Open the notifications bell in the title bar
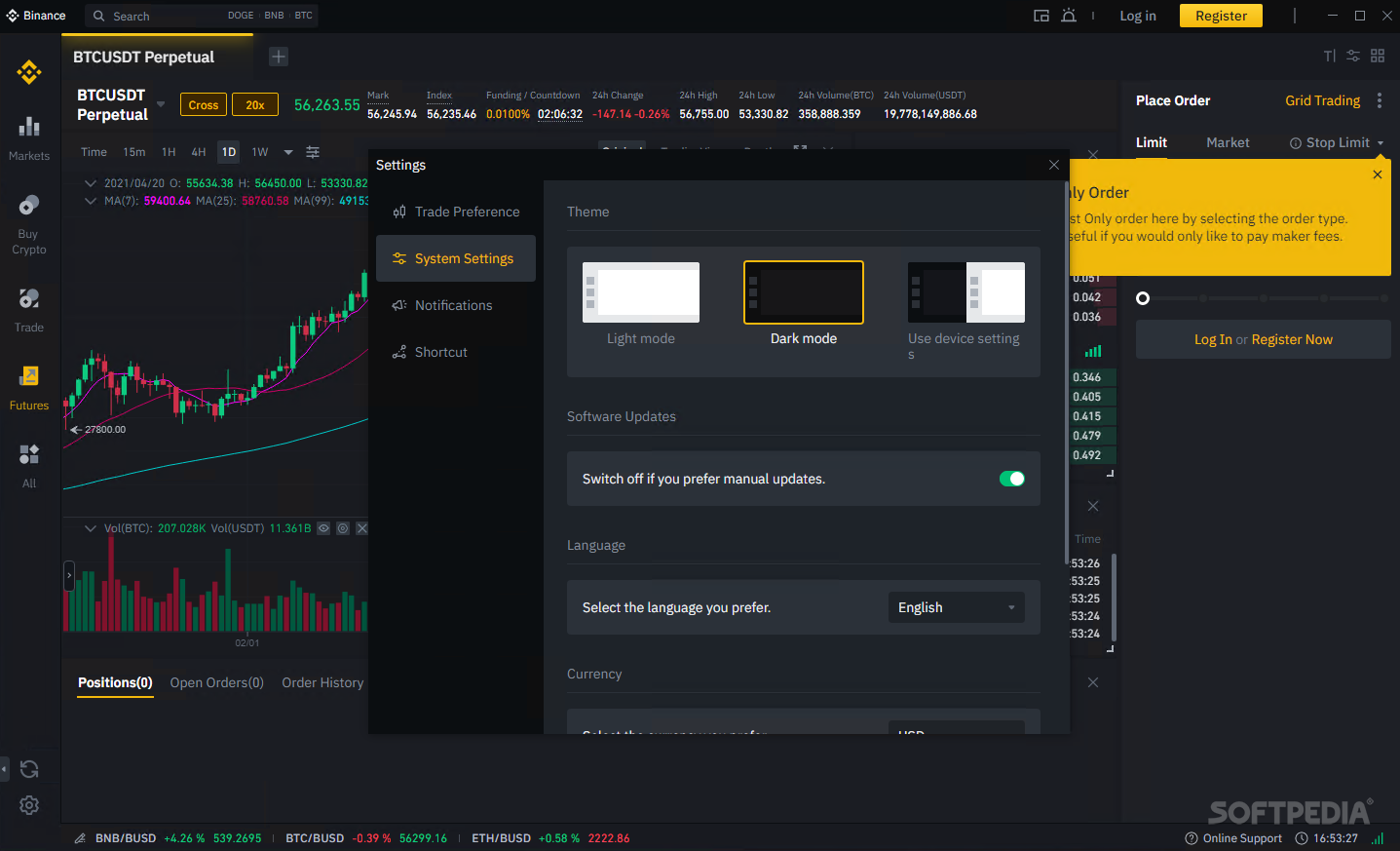The image size is (1400, 851). (x=1069, y=16)
